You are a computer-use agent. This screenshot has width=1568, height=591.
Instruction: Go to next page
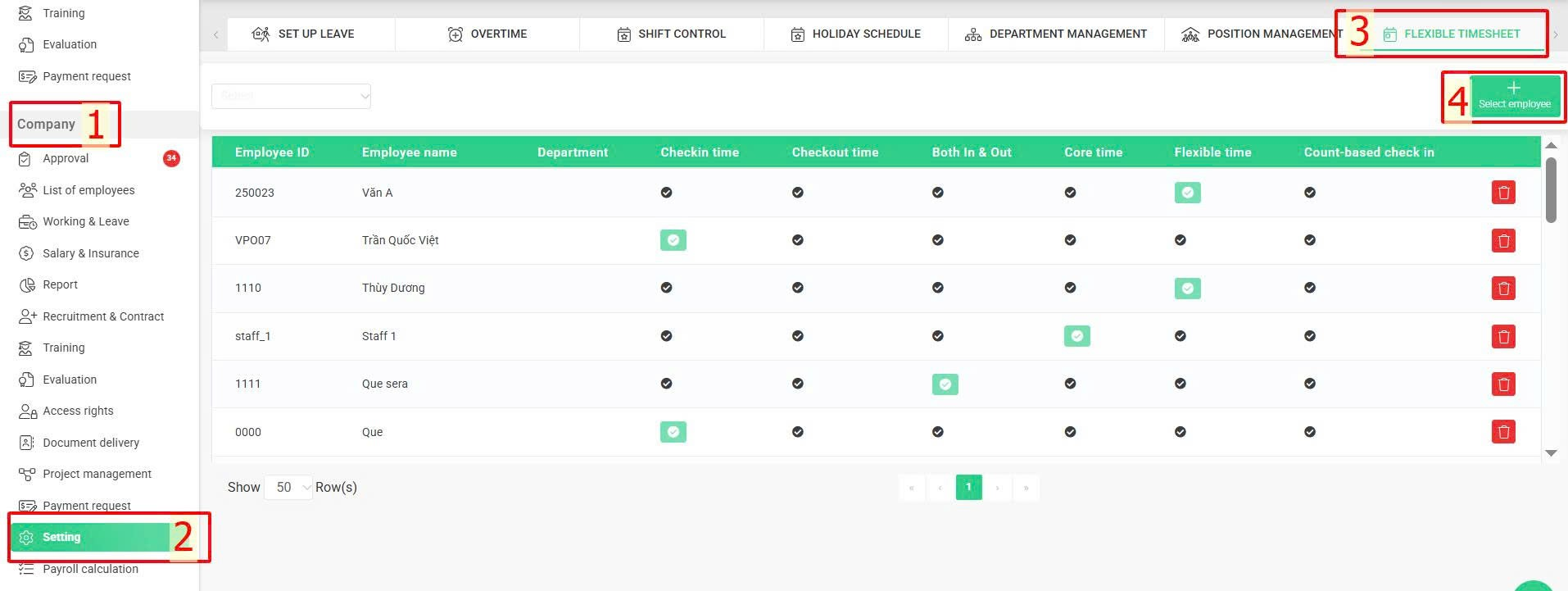tap(997, 488)
